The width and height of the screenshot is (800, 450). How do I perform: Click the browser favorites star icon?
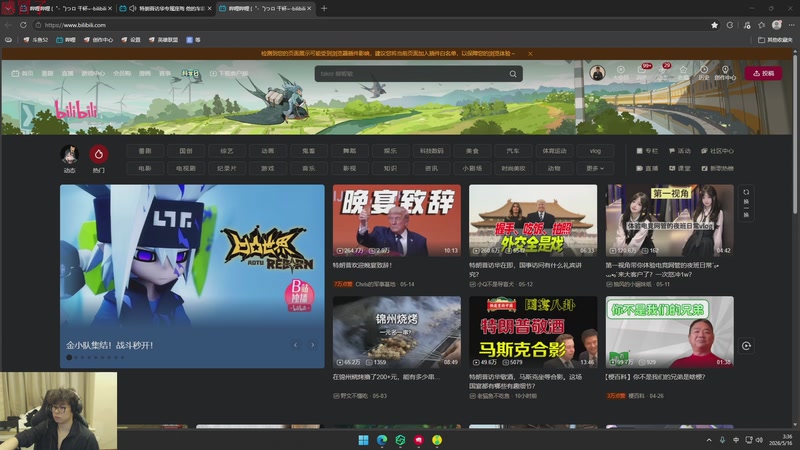[714, 25]
